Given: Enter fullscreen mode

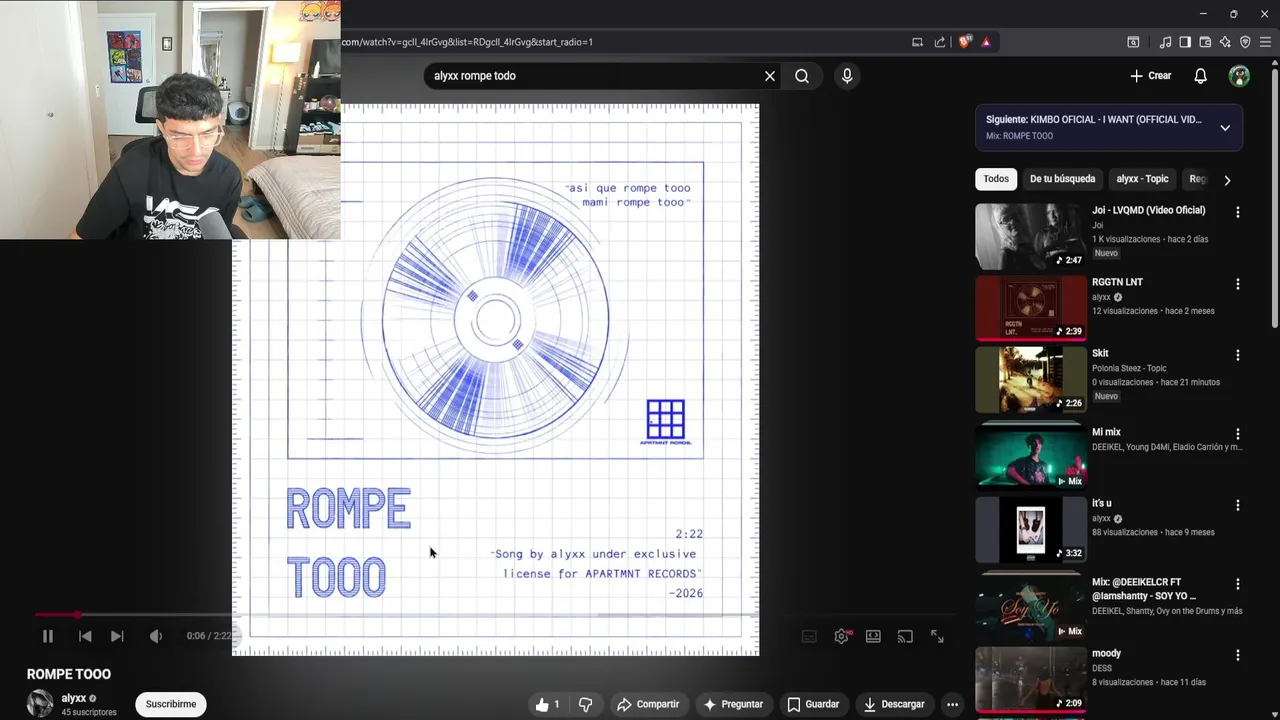Looking at the screenshot, I should coord(937,636).
